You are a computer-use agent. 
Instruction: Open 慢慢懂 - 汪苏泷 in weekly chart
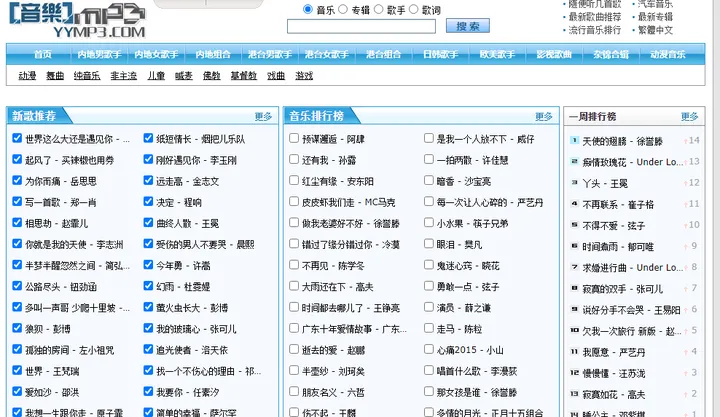613,374
